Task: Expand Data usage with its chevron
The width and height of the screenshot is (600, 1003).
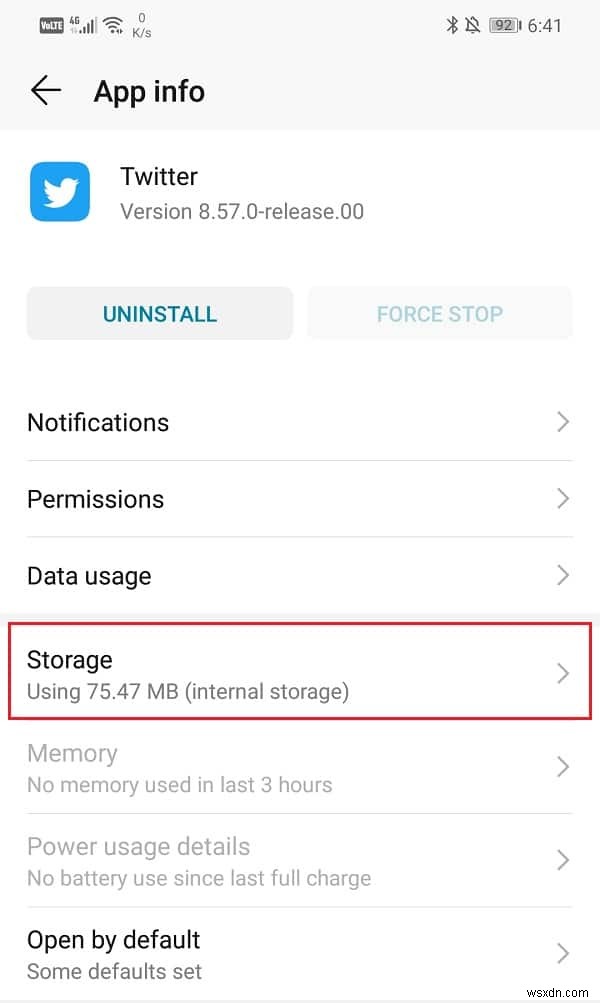Action: pos(563,575)
